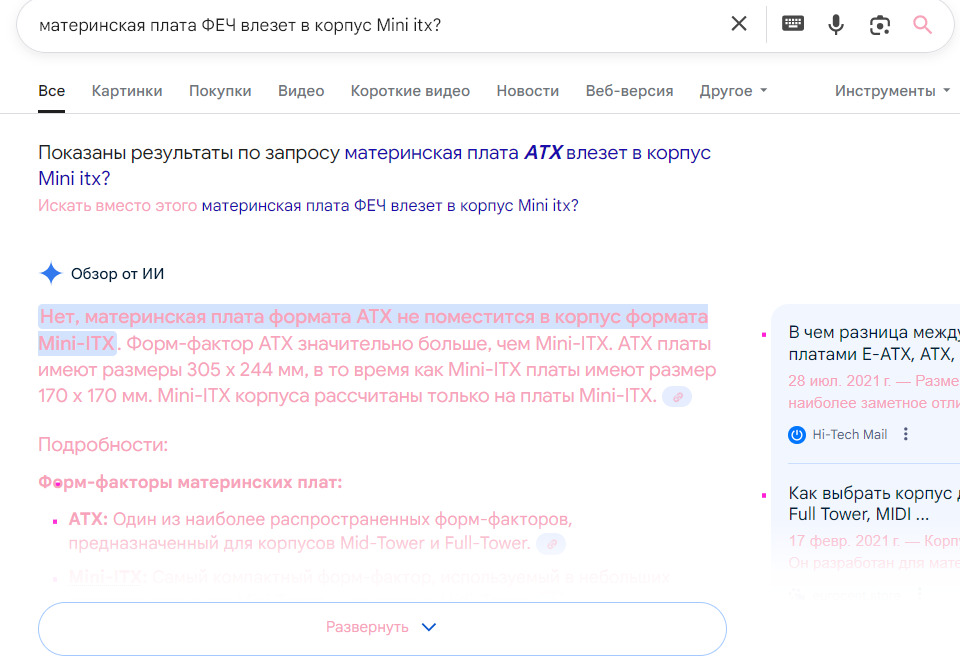The image size is (960, 657).
Task: Click the ATX: bullet item text
Action: coord(320,531)
